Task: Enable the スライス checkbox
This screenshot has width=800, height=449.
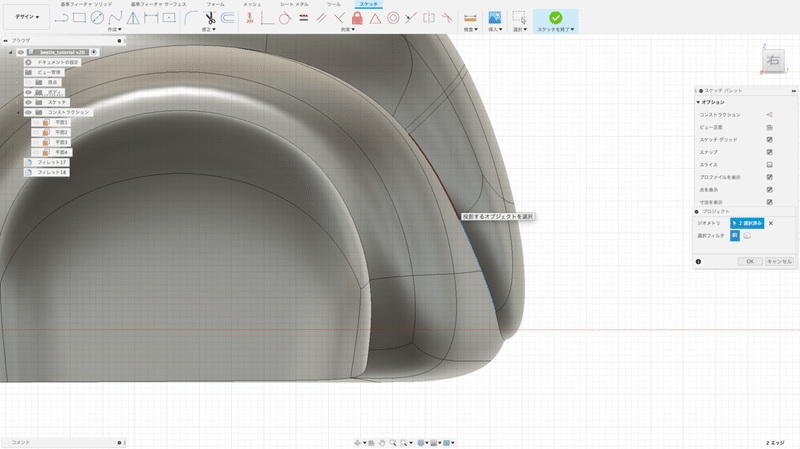Action: click(x=769, y=164)
